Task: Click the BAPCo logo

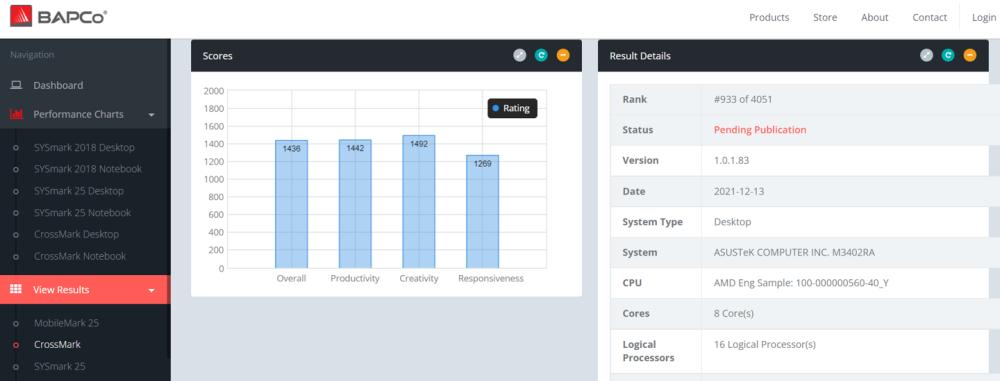Action: tap(58, 15)
